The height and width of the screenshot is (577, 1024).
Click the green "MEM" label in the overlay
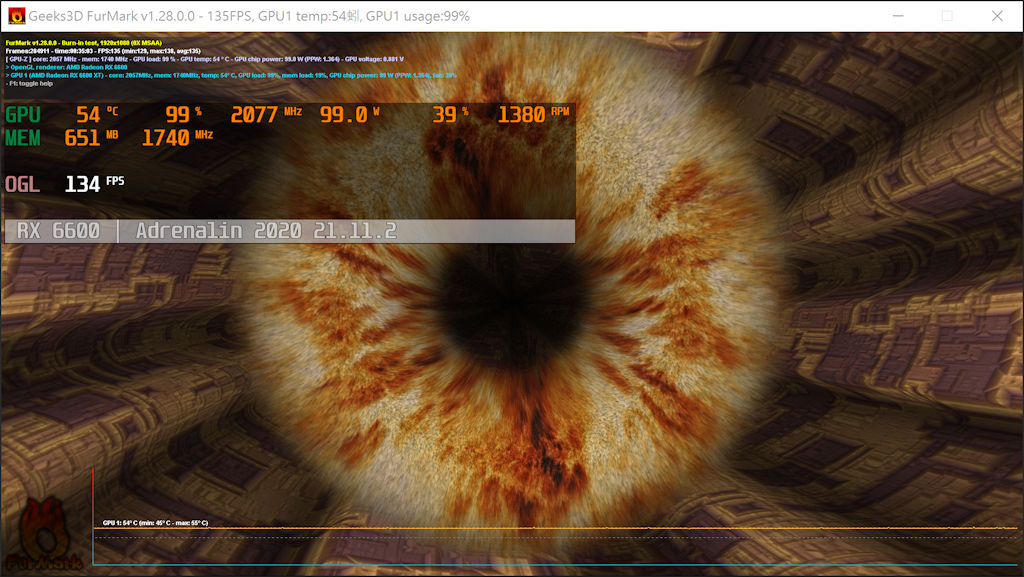coord(23,138)
